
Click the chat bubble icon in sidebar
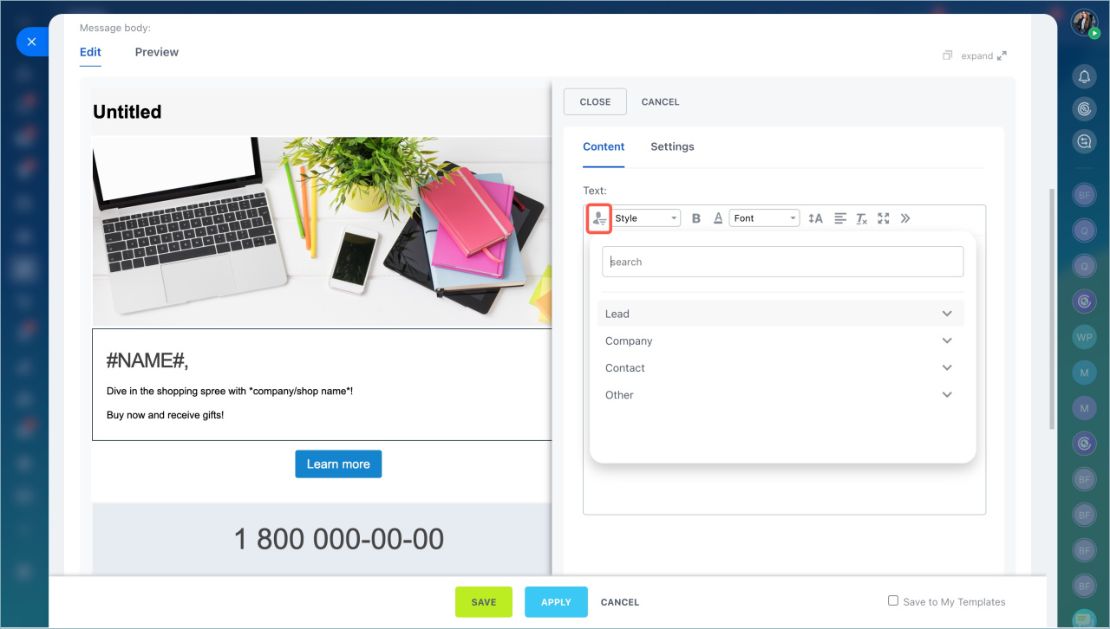point(1084,142)
